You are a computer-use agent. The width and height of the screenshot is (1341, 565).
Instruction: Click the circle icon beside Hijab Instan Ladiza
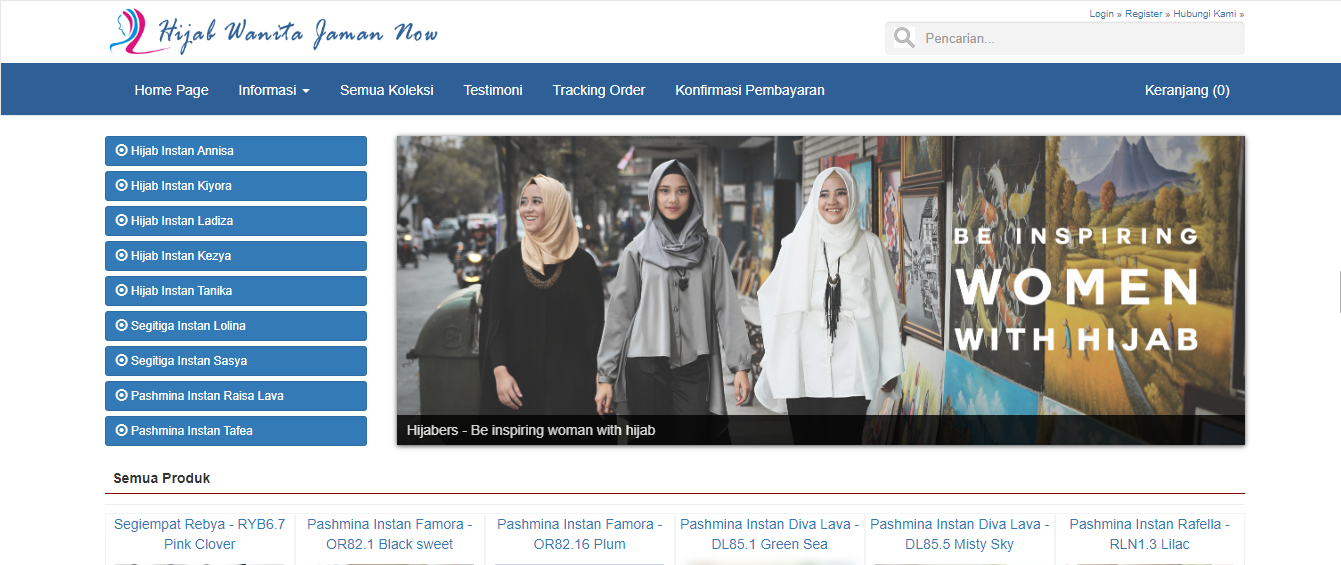tap(122, 221)
